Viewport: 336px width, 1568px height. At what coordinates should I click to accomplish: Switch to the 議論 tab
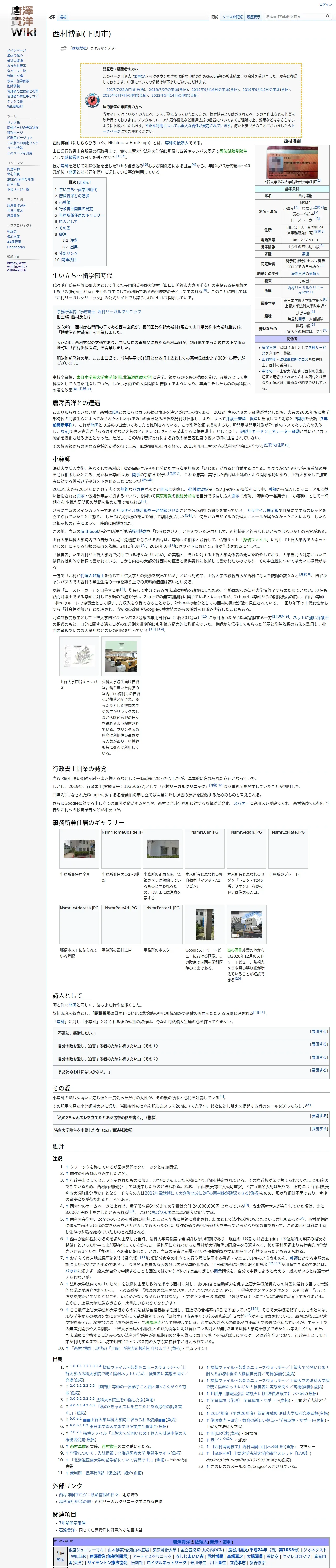[63, 17]
